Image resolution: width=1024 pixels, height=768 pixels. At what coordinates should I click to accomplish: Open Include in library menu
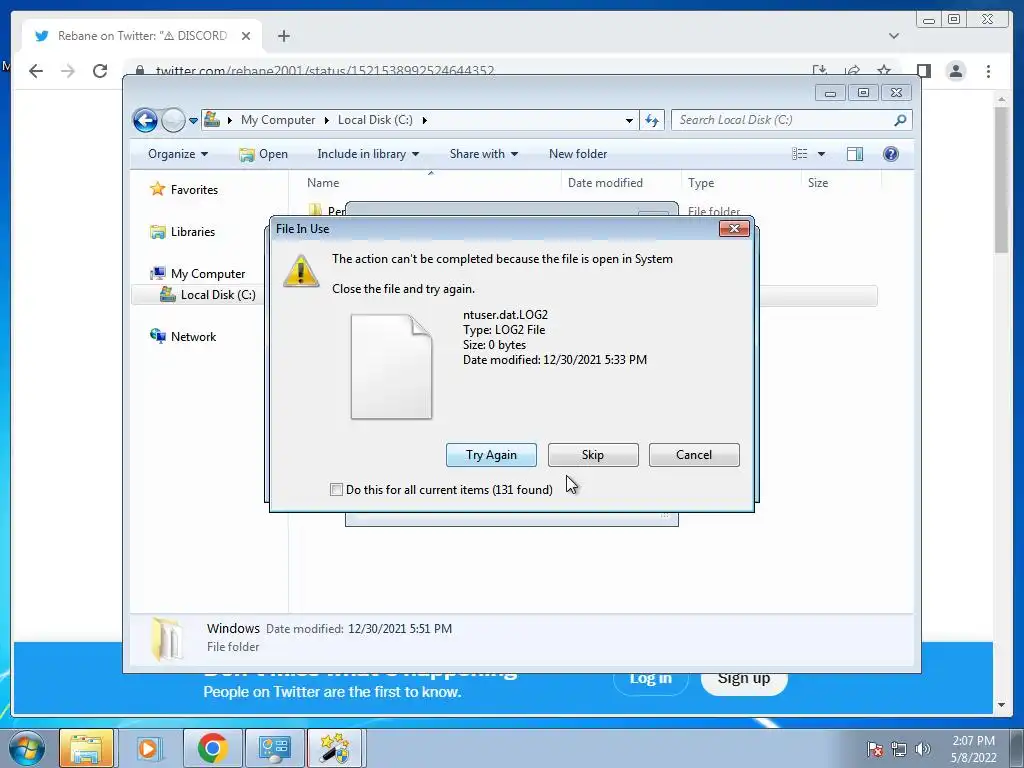[x=368, y=154]
